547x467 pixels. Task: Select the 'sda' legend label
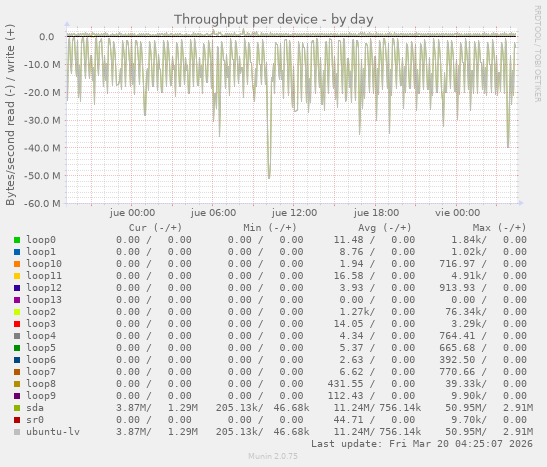coord(35,408)
